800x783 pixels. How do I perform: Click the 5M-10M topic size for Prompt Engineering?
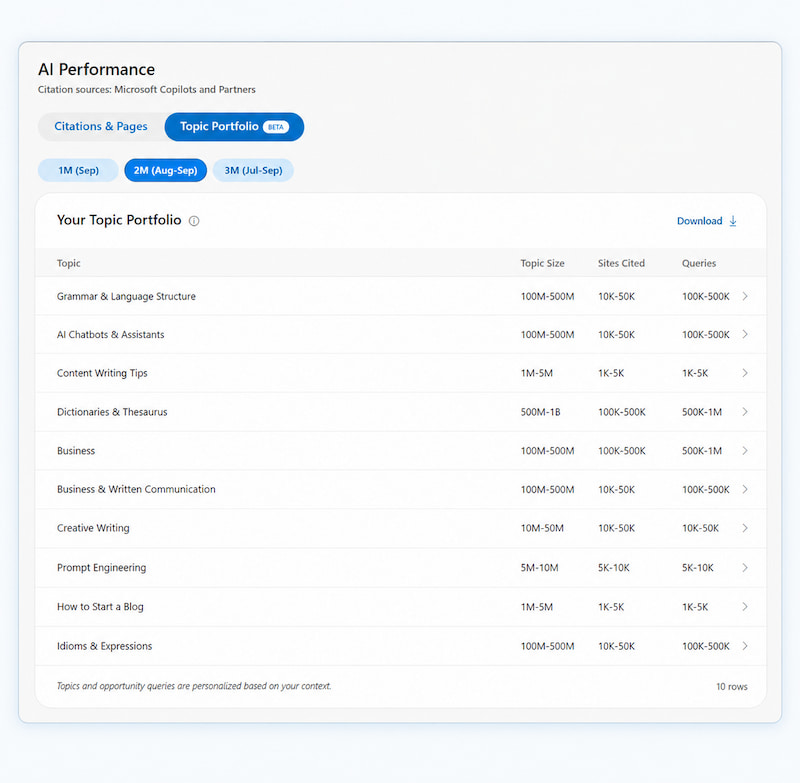[x=539, y=567]
